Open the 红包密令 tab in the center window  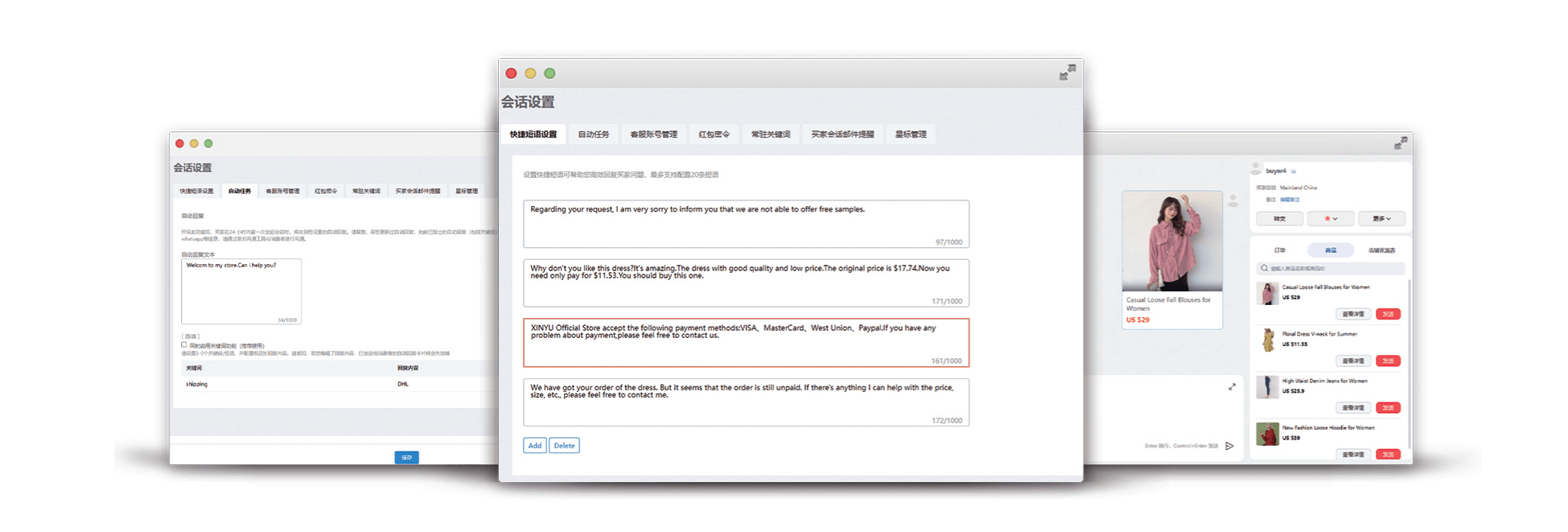pos(714,134)
